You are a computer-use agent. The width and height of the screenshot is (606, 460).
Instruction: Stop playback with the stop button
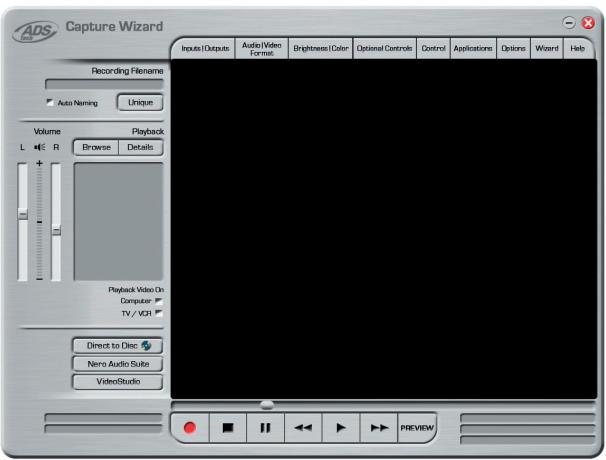[228, 428]
